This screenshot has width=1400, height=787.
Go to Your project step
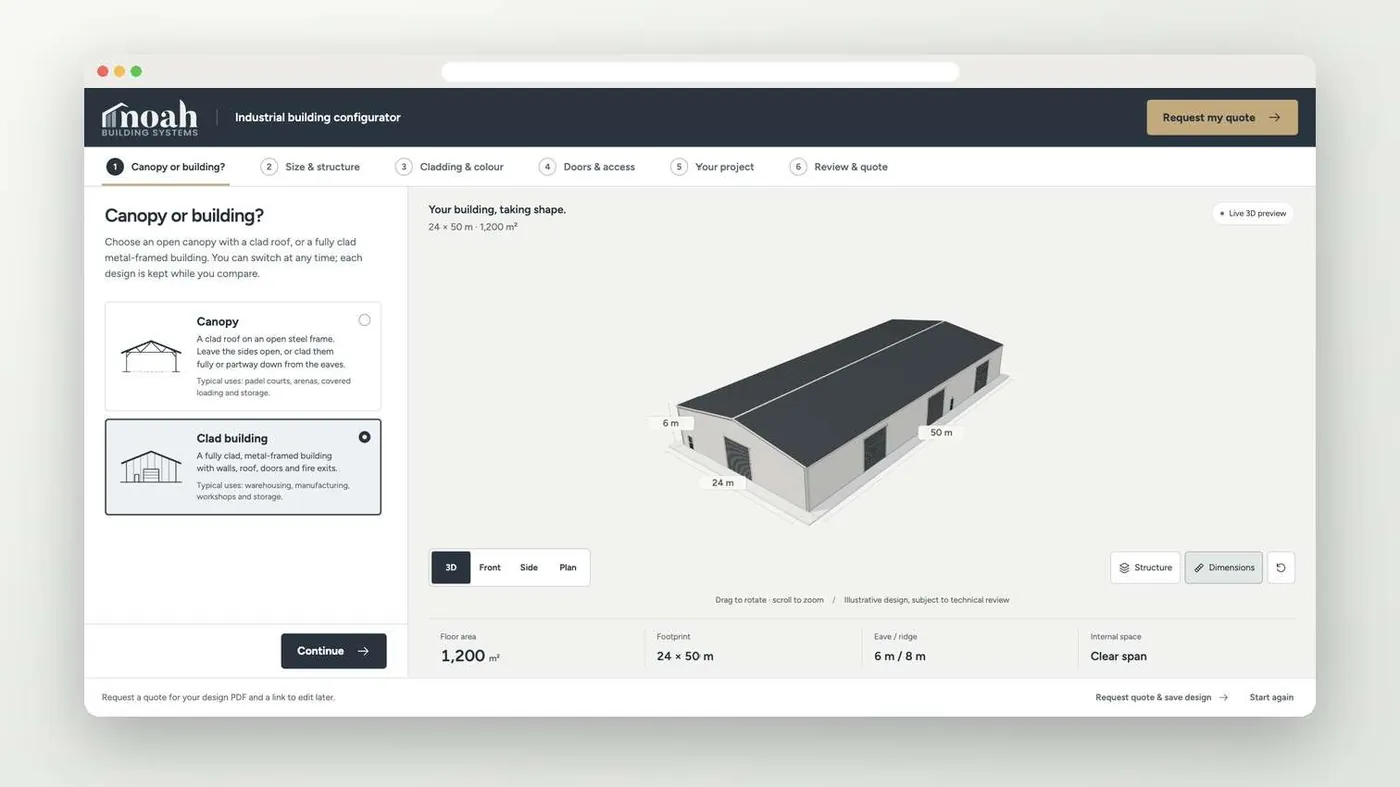(x=713, y=167)
